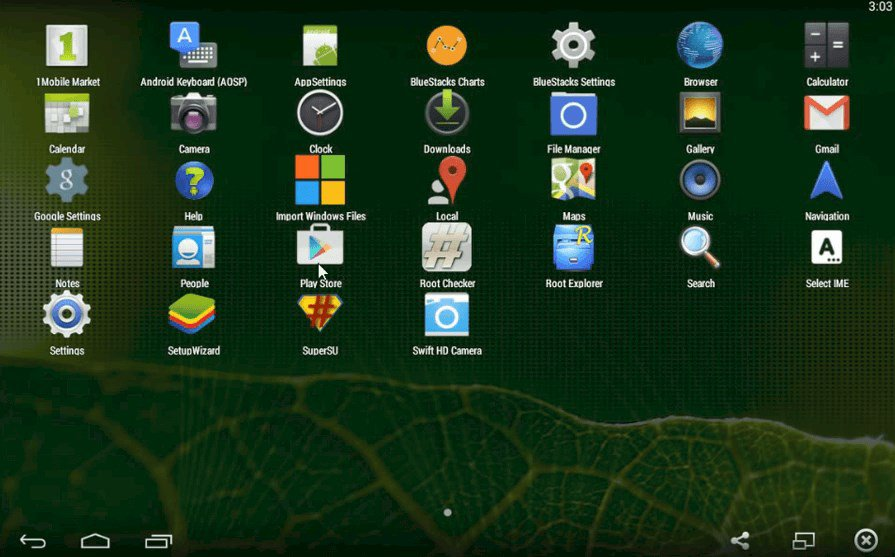Toggle full screen mode icon
The width and height of the screenshot is (895, 557).
pyautogui.click(x=804, y=540)
